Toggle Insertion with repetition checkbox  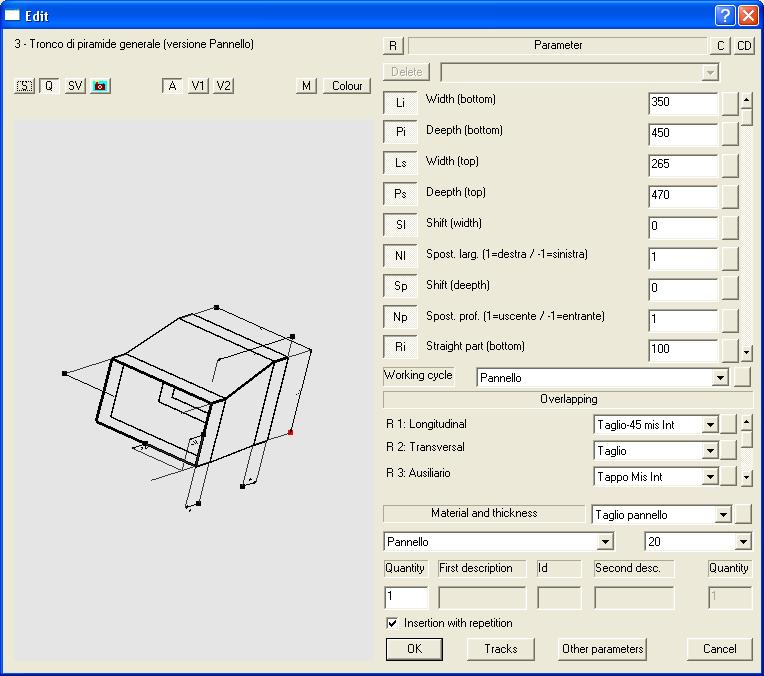(393, 623)
